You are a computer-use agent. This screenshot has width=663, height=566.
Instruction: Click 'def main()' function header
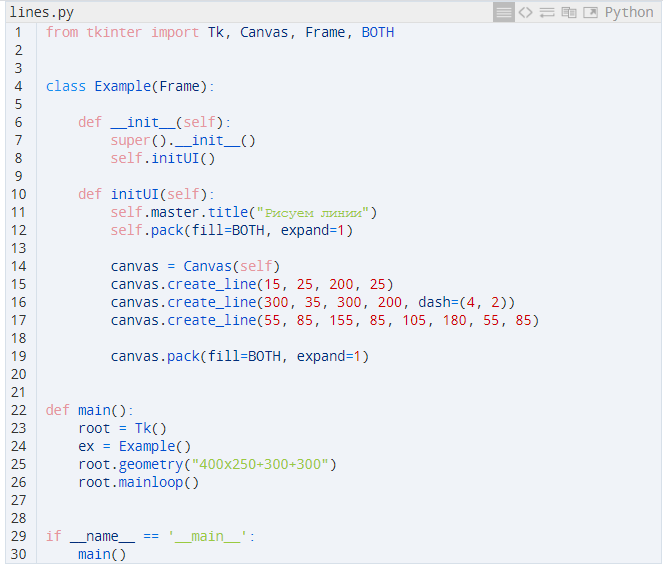(x=89, y=410)
